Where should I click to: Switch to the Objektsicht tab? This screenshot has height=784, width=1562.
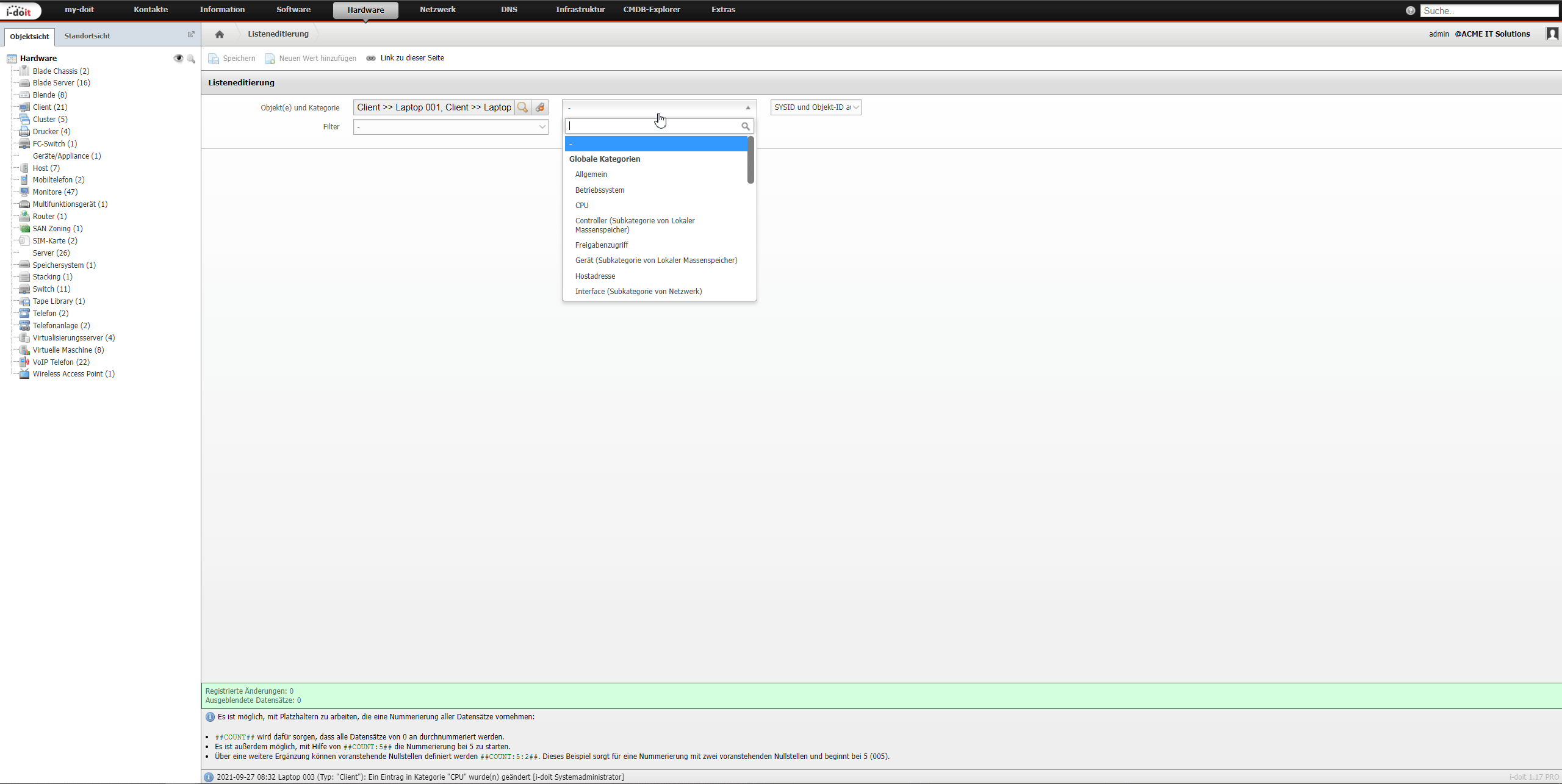pyautogui.click(x=29, y=37)
